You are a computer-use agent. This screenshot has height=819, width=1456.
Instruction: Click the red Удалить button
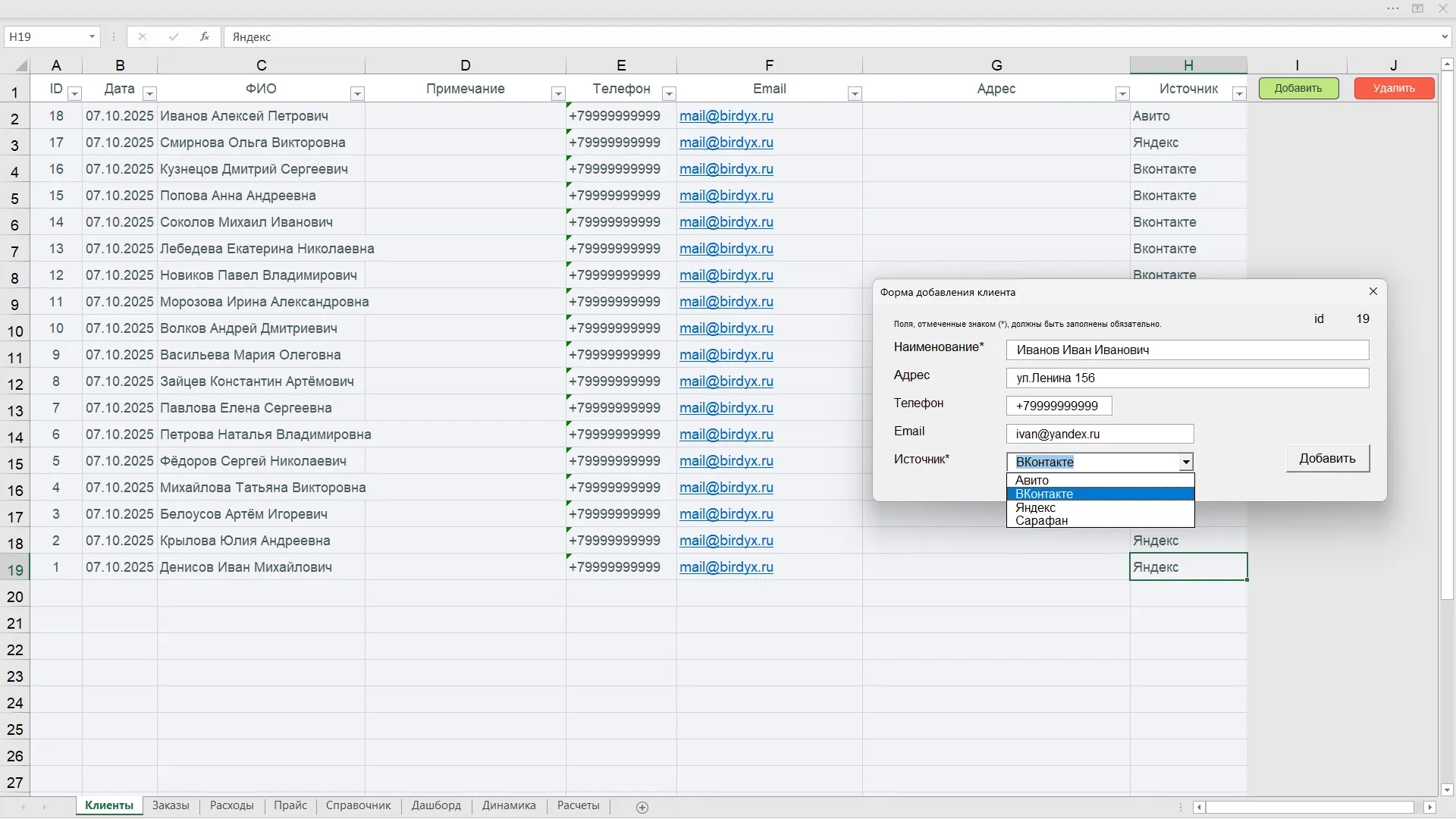[1394, 88]
